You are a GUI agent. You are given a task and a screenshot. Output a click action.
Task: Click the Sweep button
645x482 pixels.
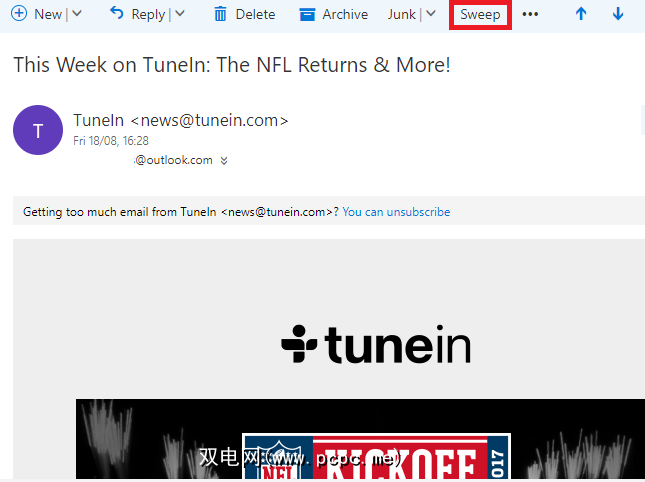pyautogui.click(x=480, y=14)
